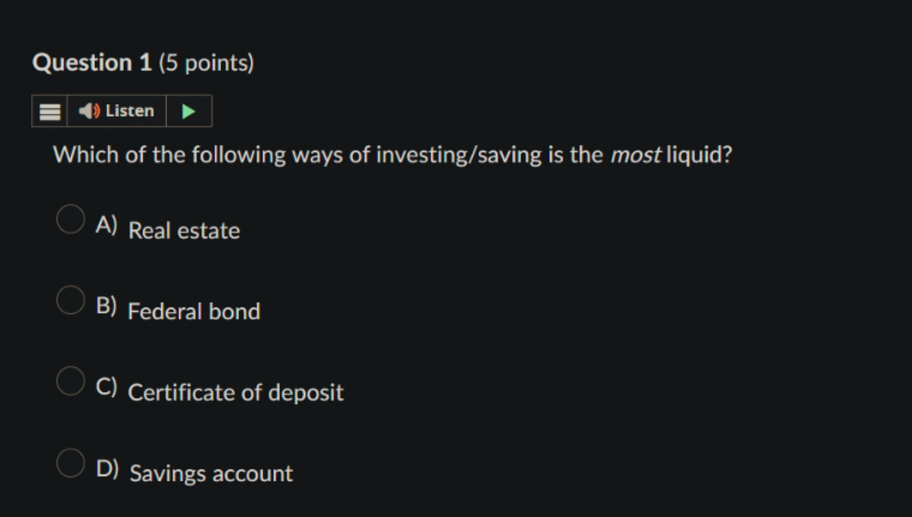Image resolution: width=912 pixels, height=517 pixels.
Task: Click the D) letter label
Action: [x=108, y=468]
